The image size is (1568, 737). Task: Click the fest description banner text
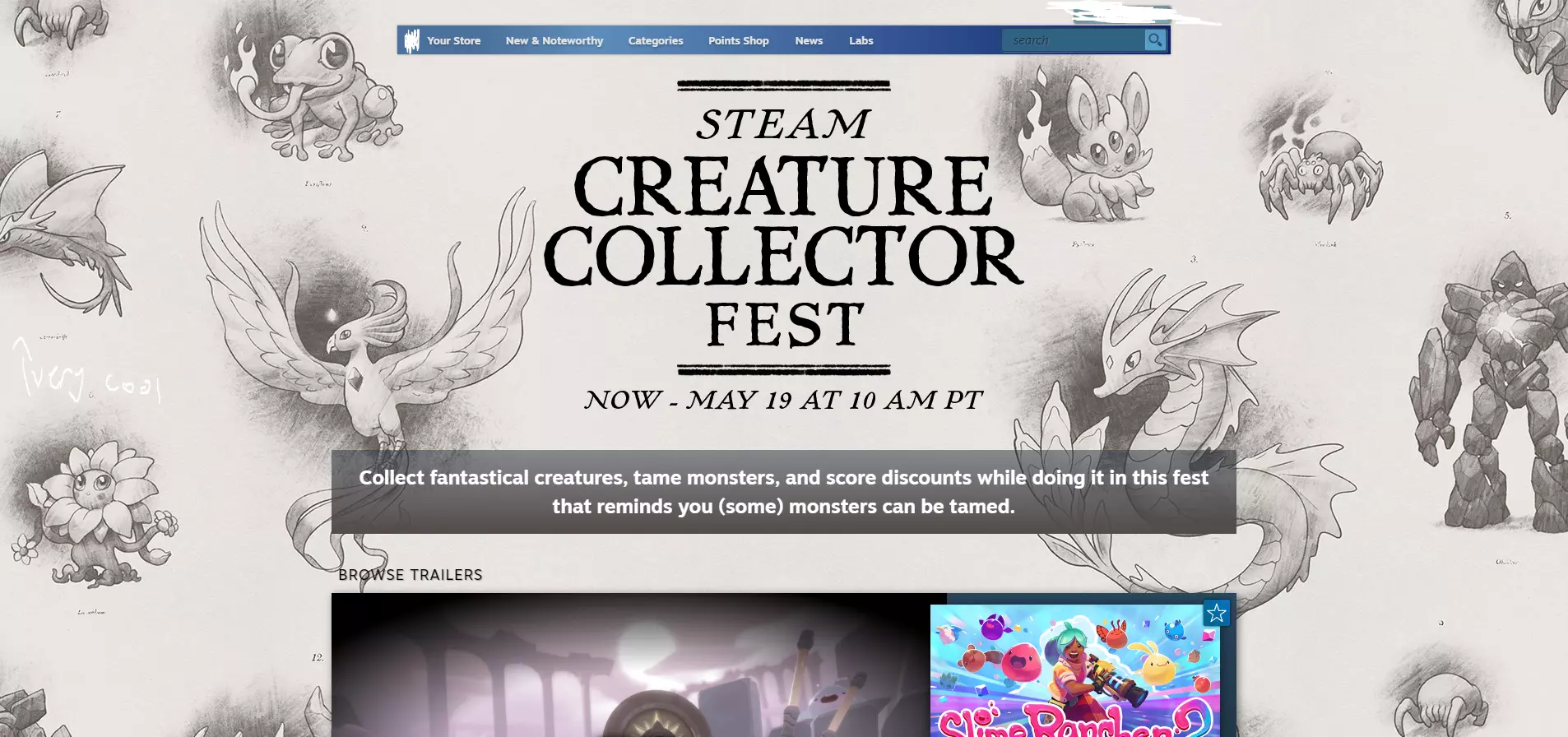point(783,492)
